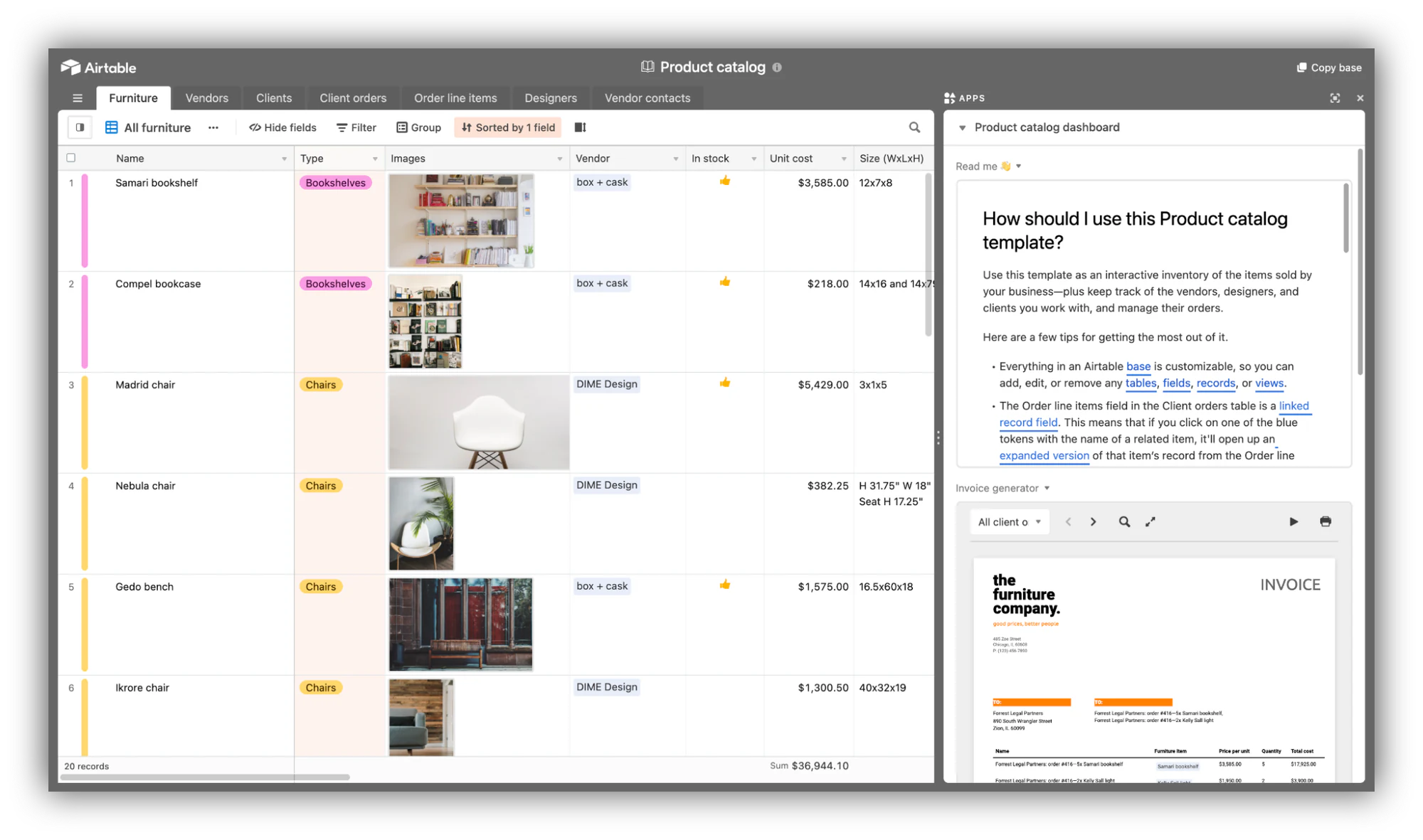Go to next invoice record

pos(1094,521)
